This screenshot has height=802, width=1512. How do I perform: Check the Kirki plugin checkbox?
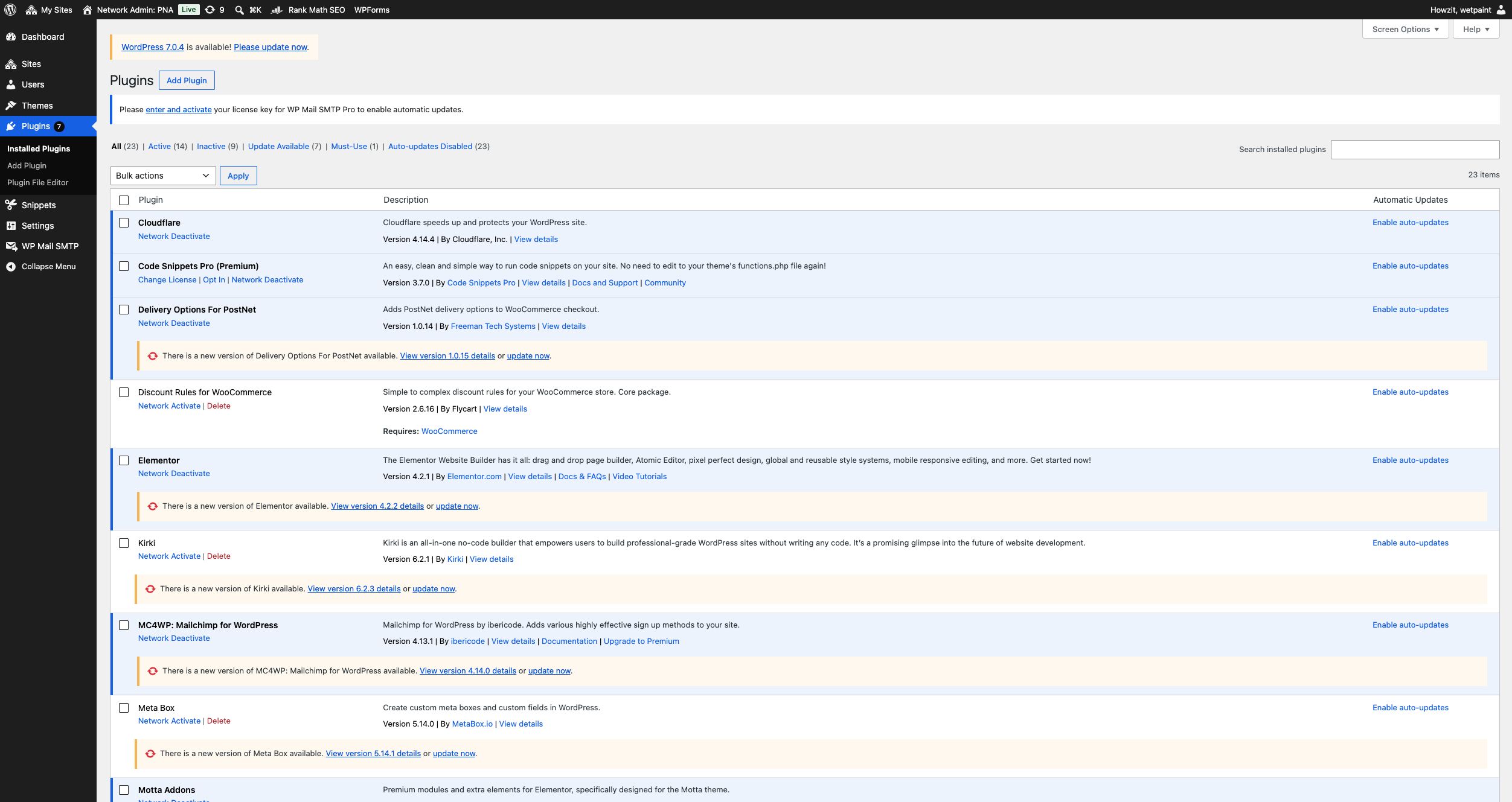[124, 543]
